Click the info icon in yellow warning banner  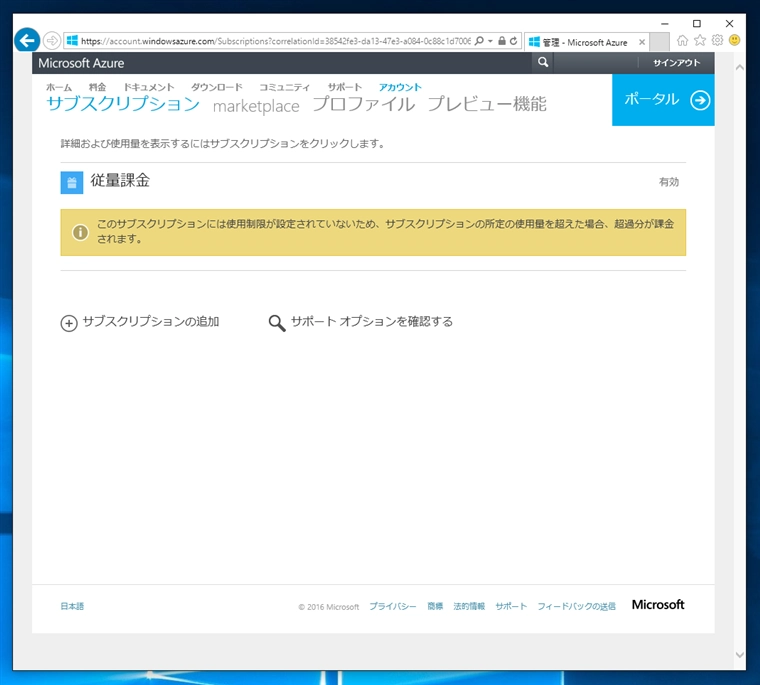coord(80,232)
